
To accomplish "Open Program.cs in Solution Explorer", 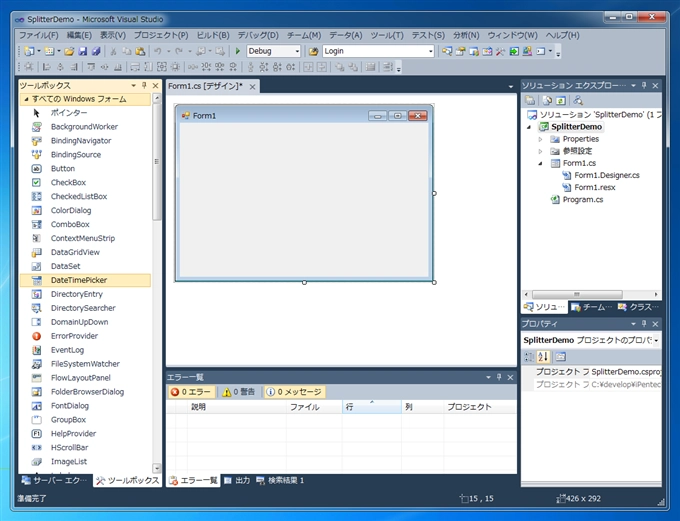I will (x=582, y=200).
